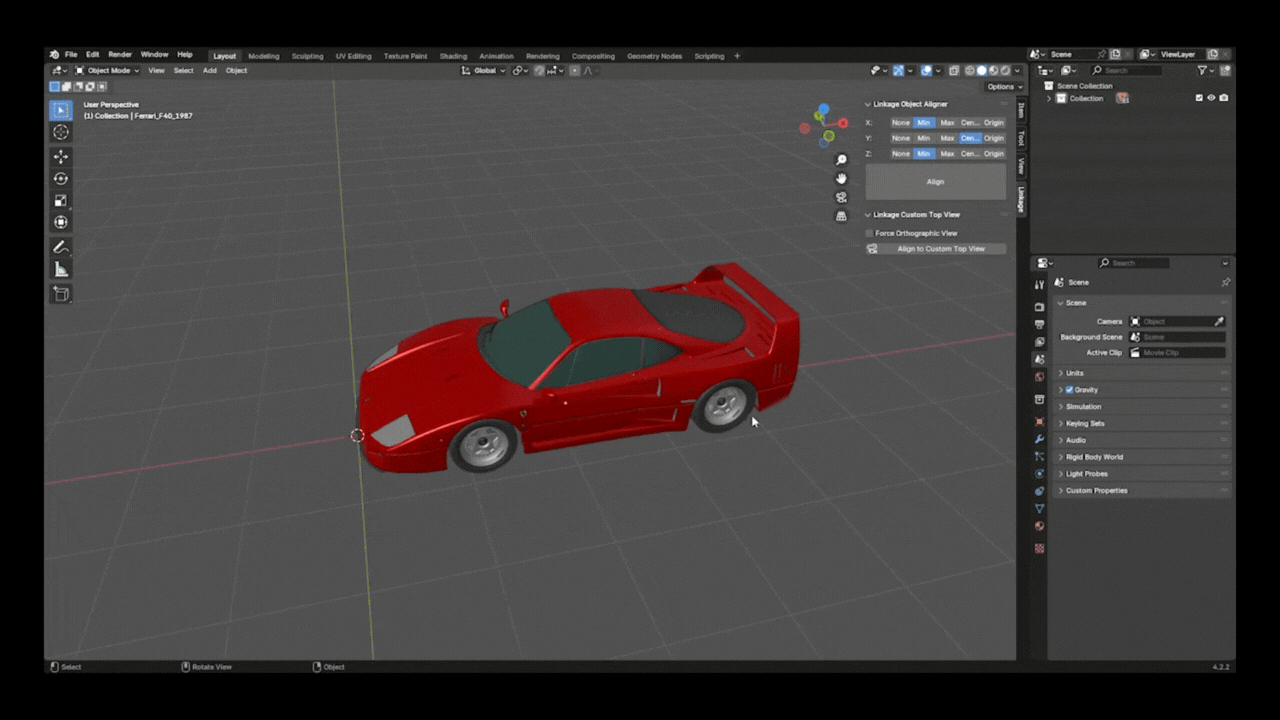This screenshot has height=720, width=1280.
Task: Switch to the UV Editing workspace tab
Action: pyautogui.click(x=353, y=56)
